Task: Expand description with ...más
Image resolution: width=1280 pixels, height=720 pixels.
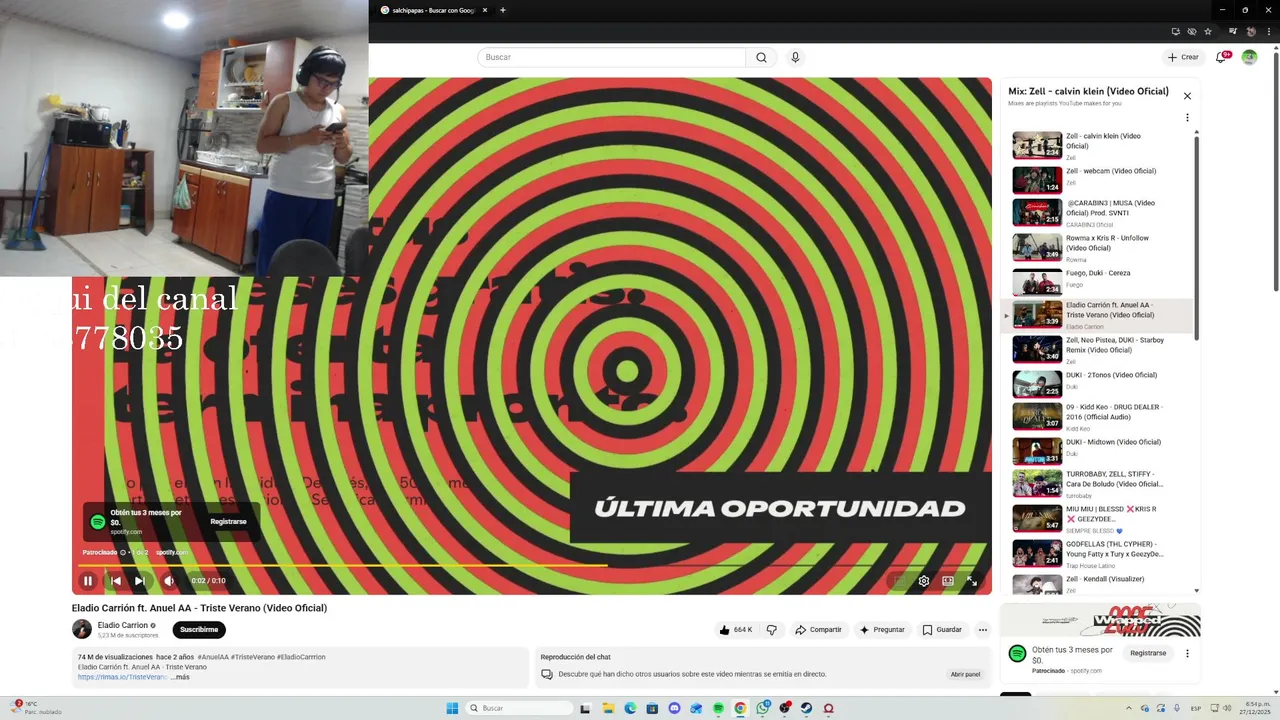Action: pyautogui.click(x=180, y=677)
